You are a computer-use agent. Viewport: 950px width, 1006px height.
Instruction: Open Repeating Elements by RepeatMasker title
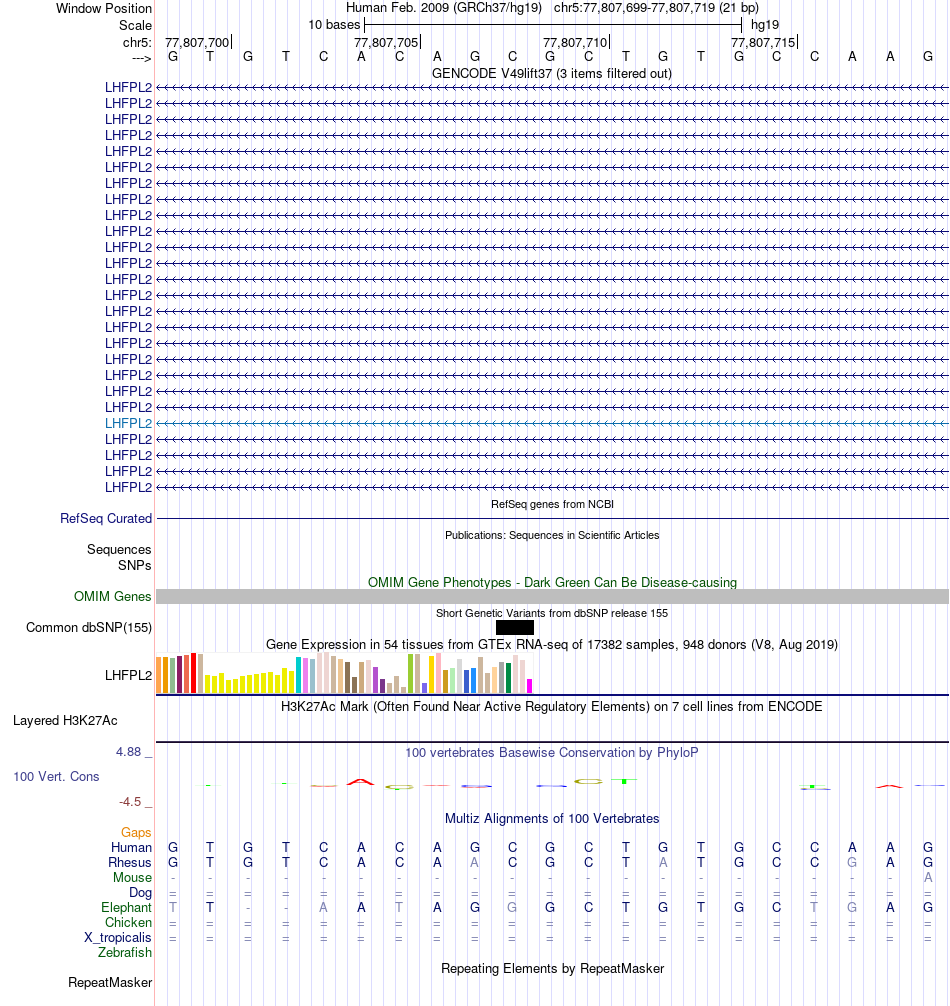point(552,969)
